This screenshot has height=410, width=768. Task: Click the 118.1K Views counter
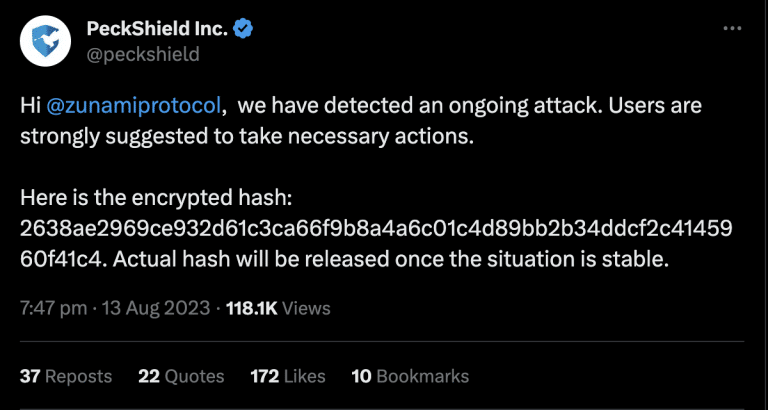point(278,309)
